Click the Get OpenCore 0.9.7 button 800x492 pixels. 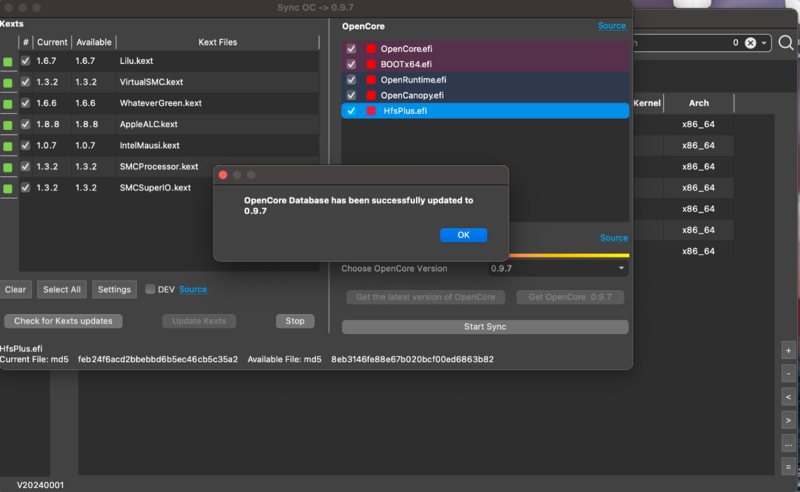click(x=570, y=297)
